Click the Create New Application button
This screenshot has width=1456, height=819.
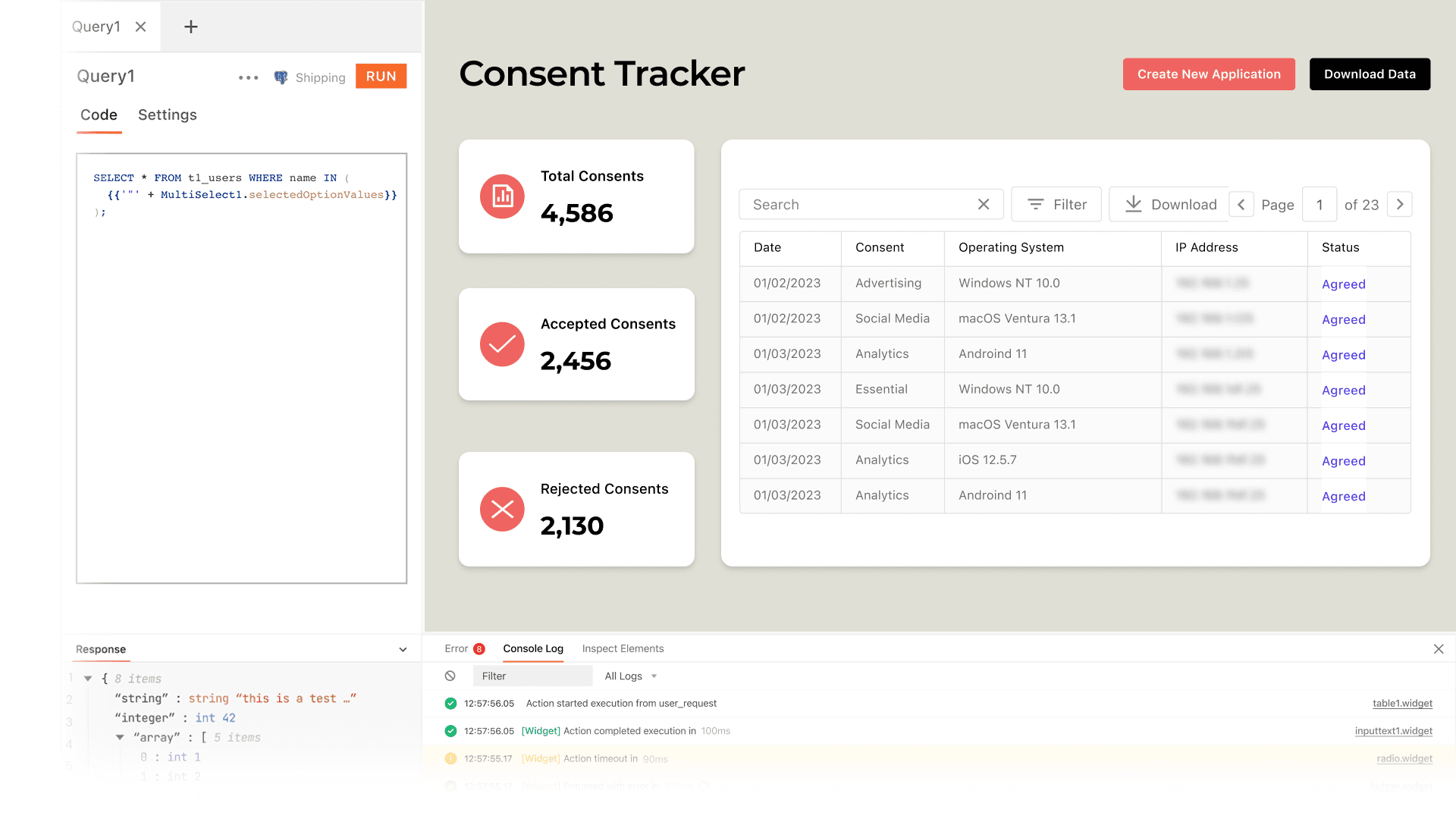[1209, 74]
